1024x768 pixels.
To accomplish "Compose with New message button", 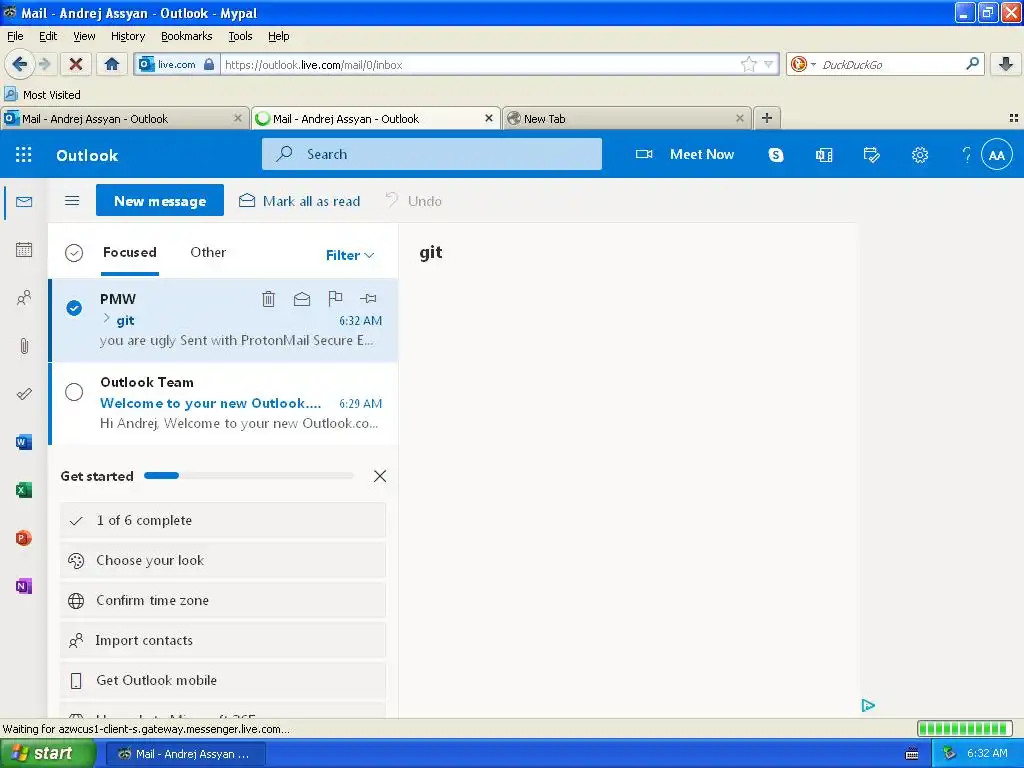I will coord(159,201).
